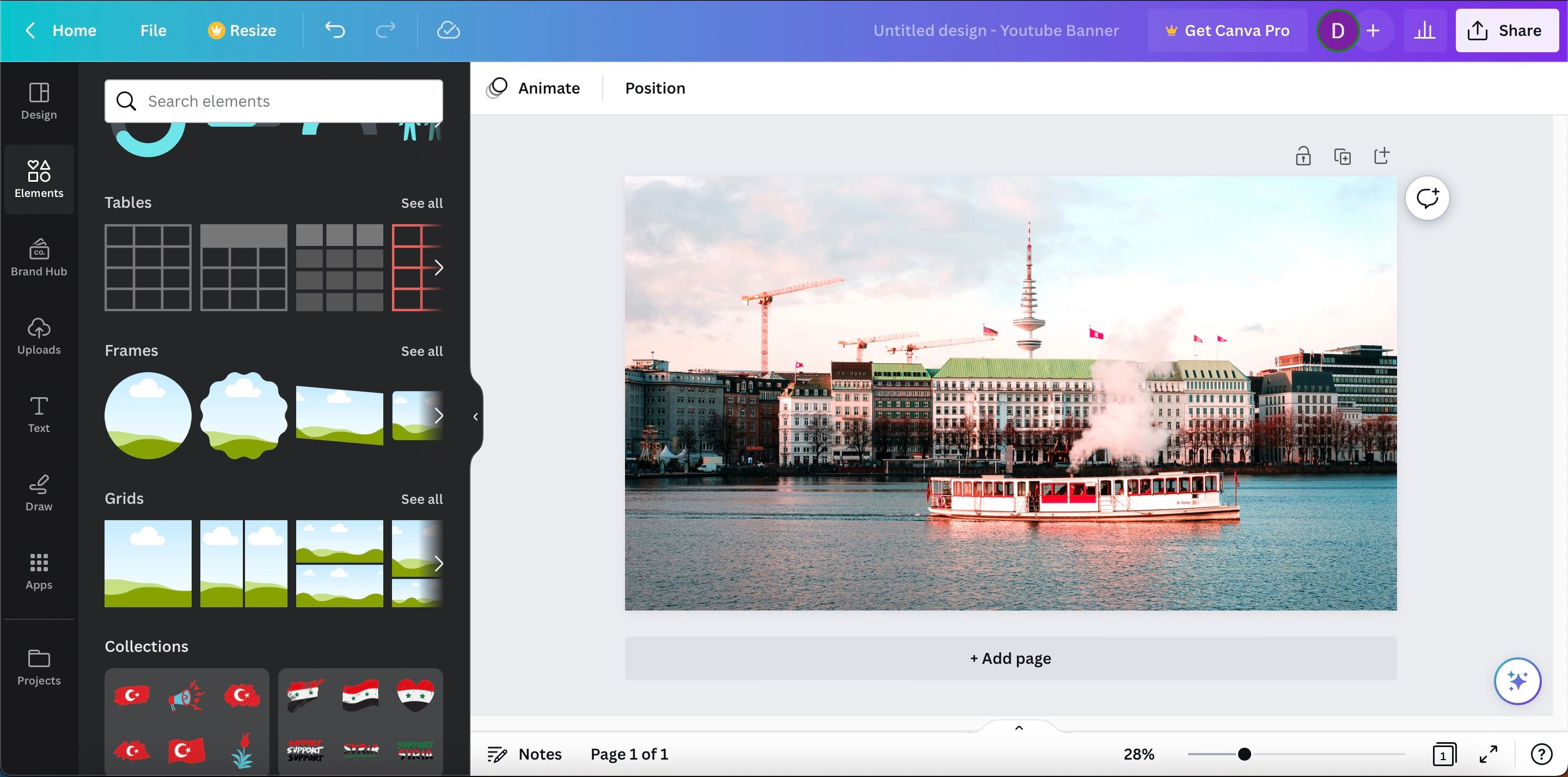Adjust the zoom slider
The image size is (1568, 777).
tap(1244, 754)
